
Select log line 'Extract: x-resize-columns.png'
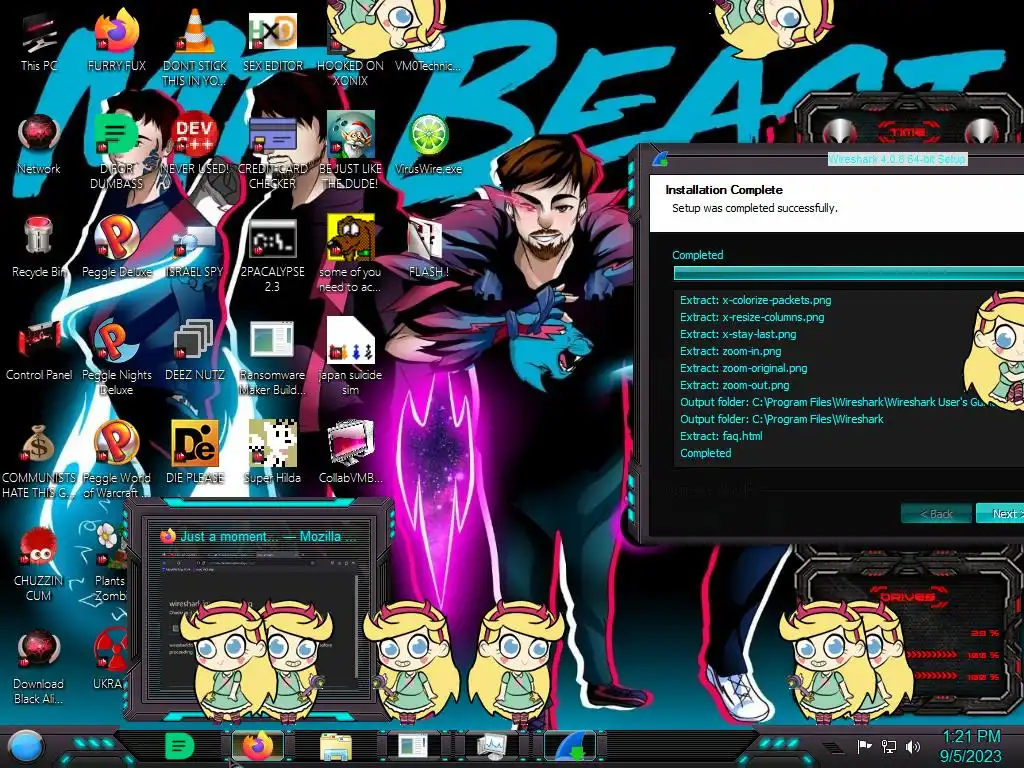[752, 317]
